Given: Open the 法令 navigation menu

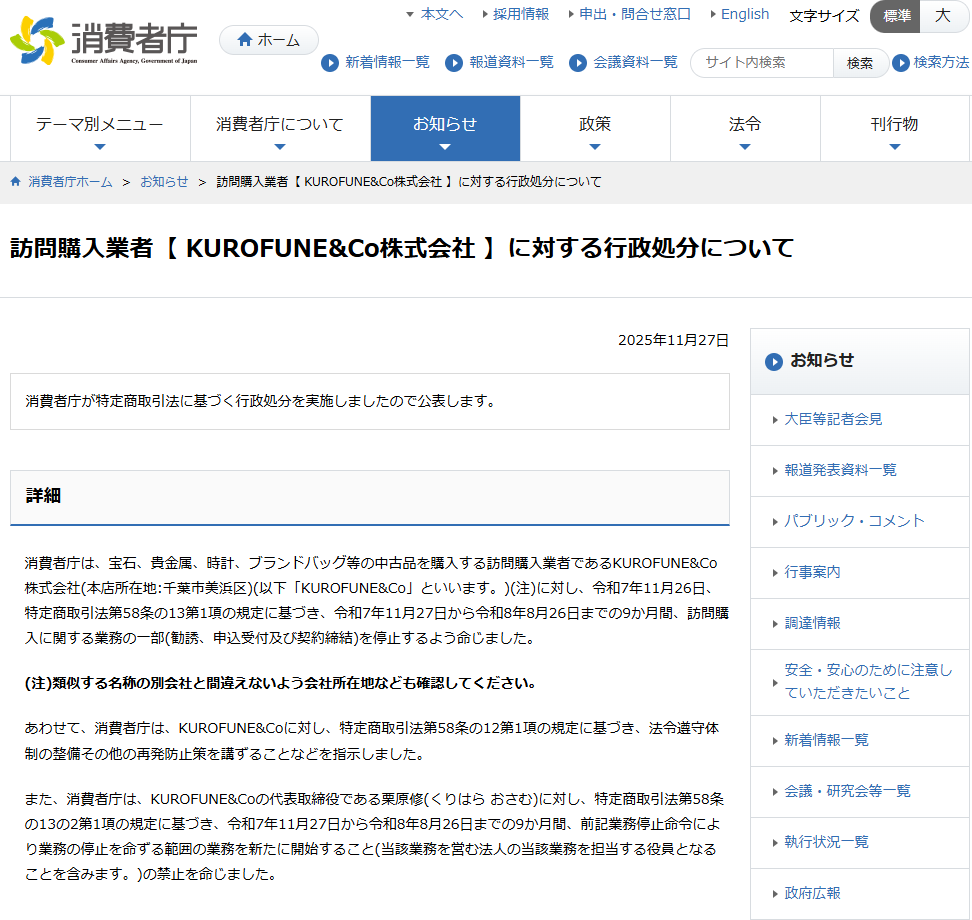Looking at the screenshot, I should tap(745, 128).
